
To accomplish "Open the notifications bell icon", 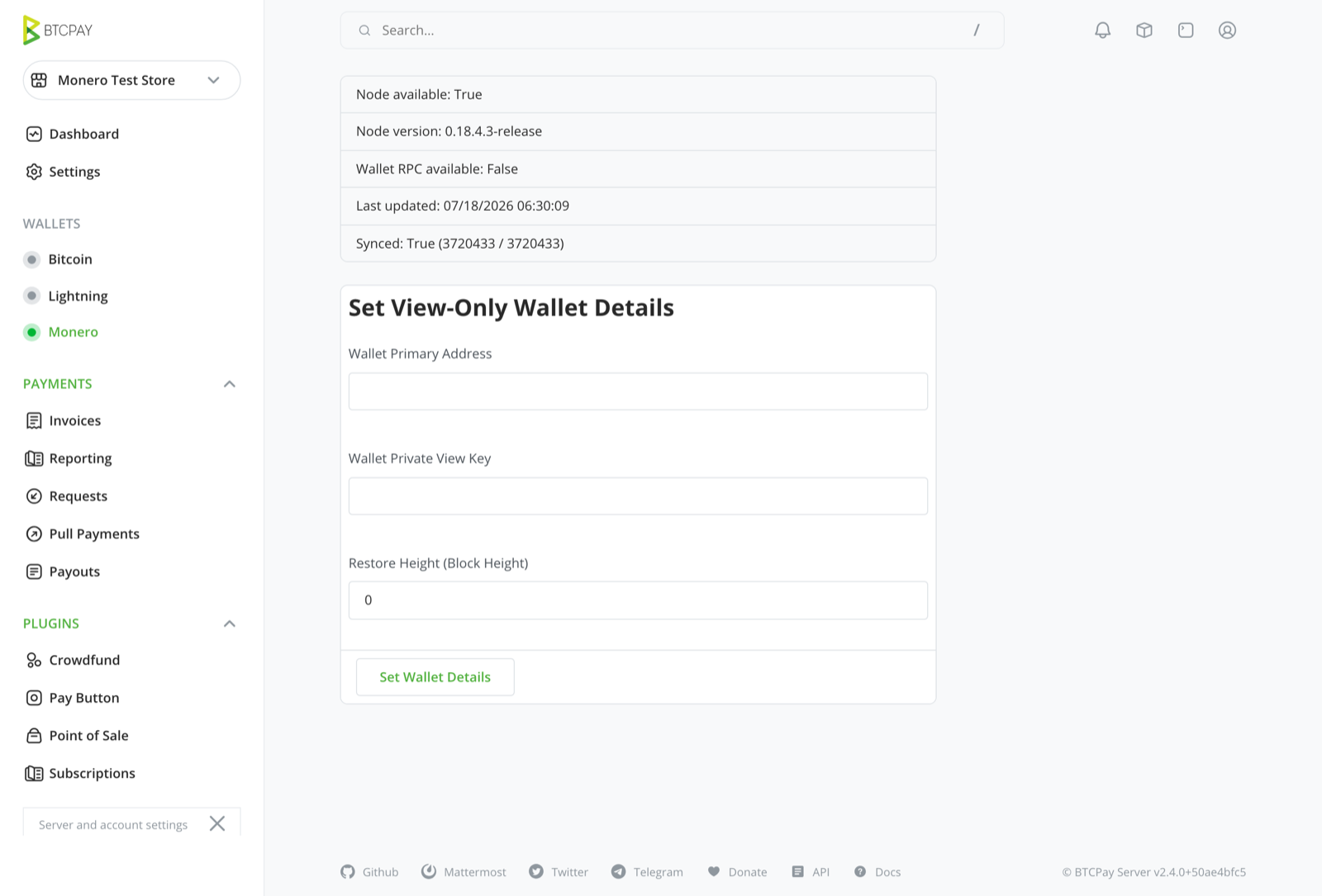I will tap(1102, 31).
